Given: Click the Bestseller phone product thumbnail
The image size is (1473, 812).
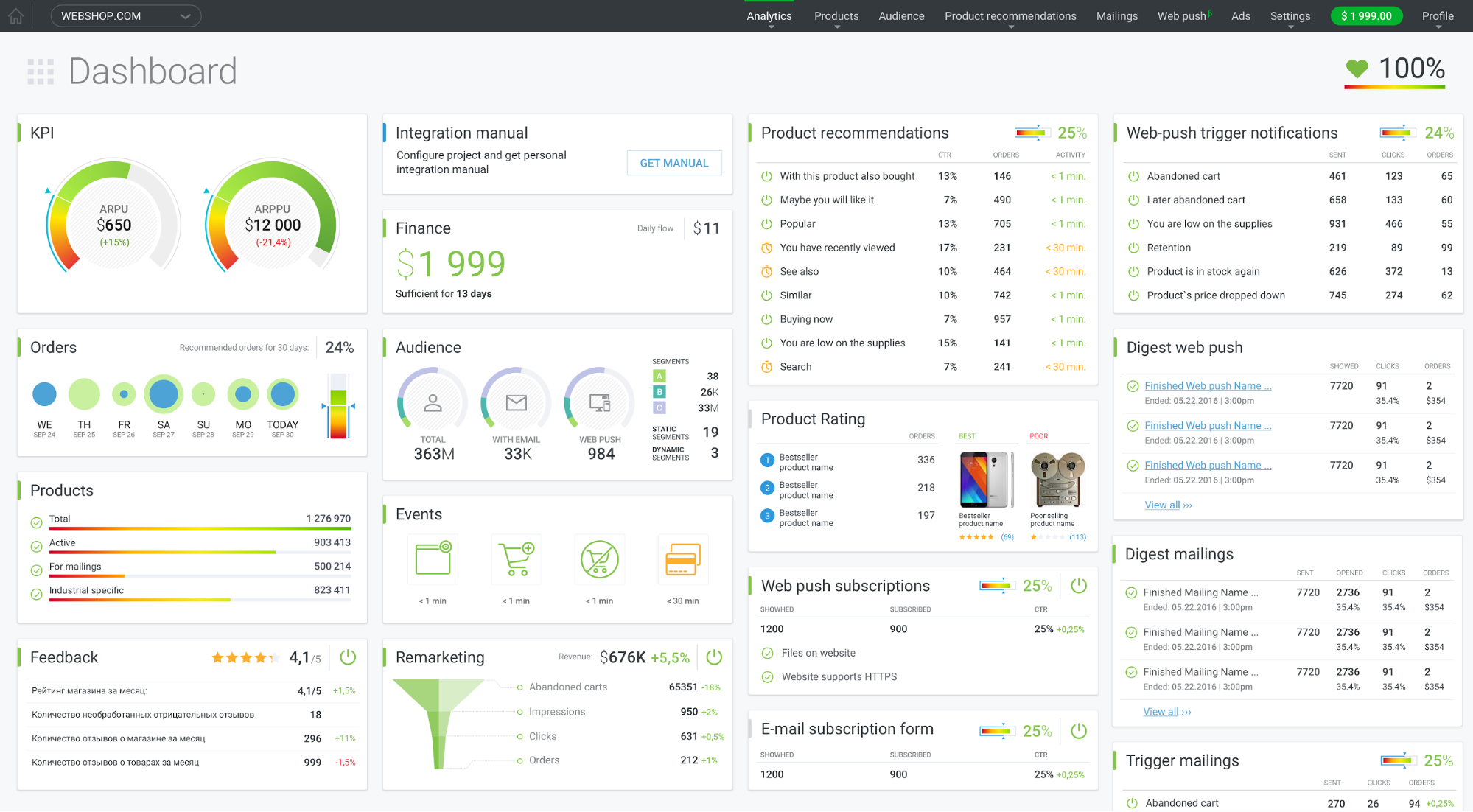Looking at the screenshot, I should [986, 480].
